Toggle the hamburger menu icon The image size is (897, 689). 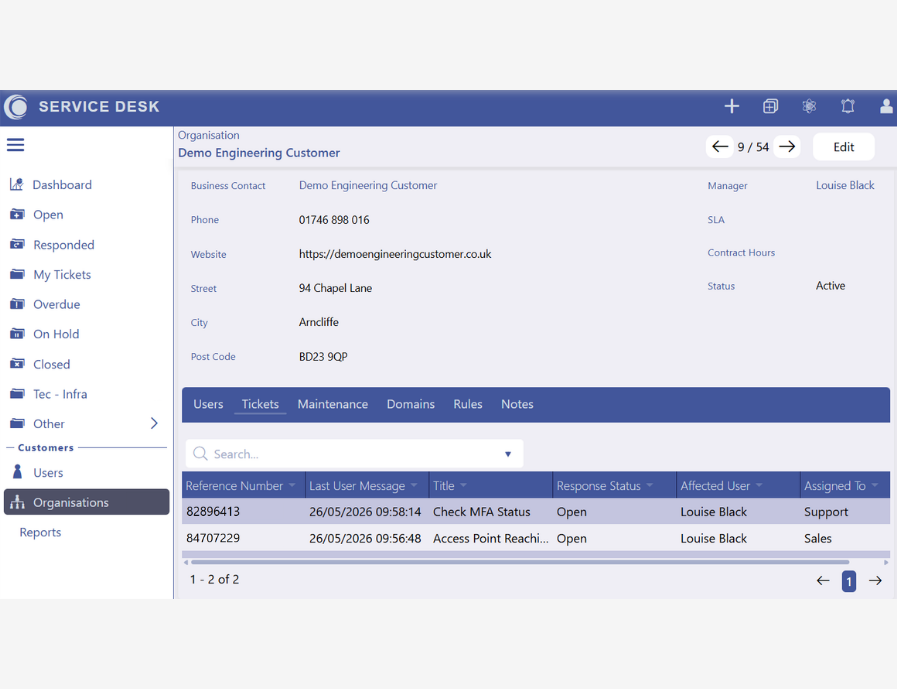[15, 145]
